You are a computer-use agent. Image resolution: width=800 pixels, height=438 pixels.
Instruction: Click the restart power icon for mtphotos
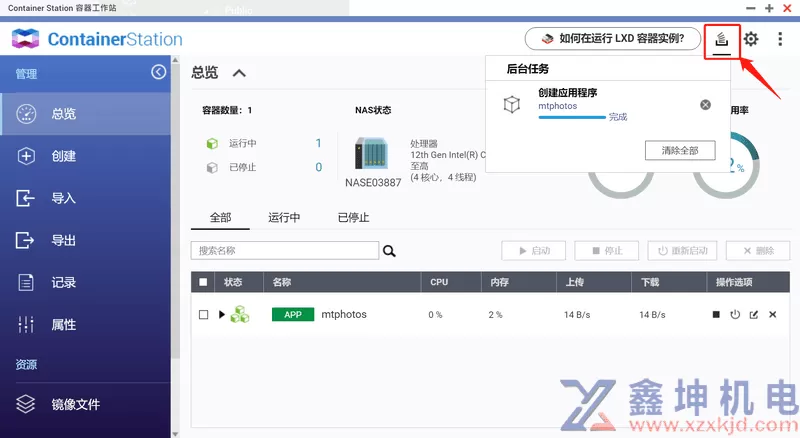735,315
